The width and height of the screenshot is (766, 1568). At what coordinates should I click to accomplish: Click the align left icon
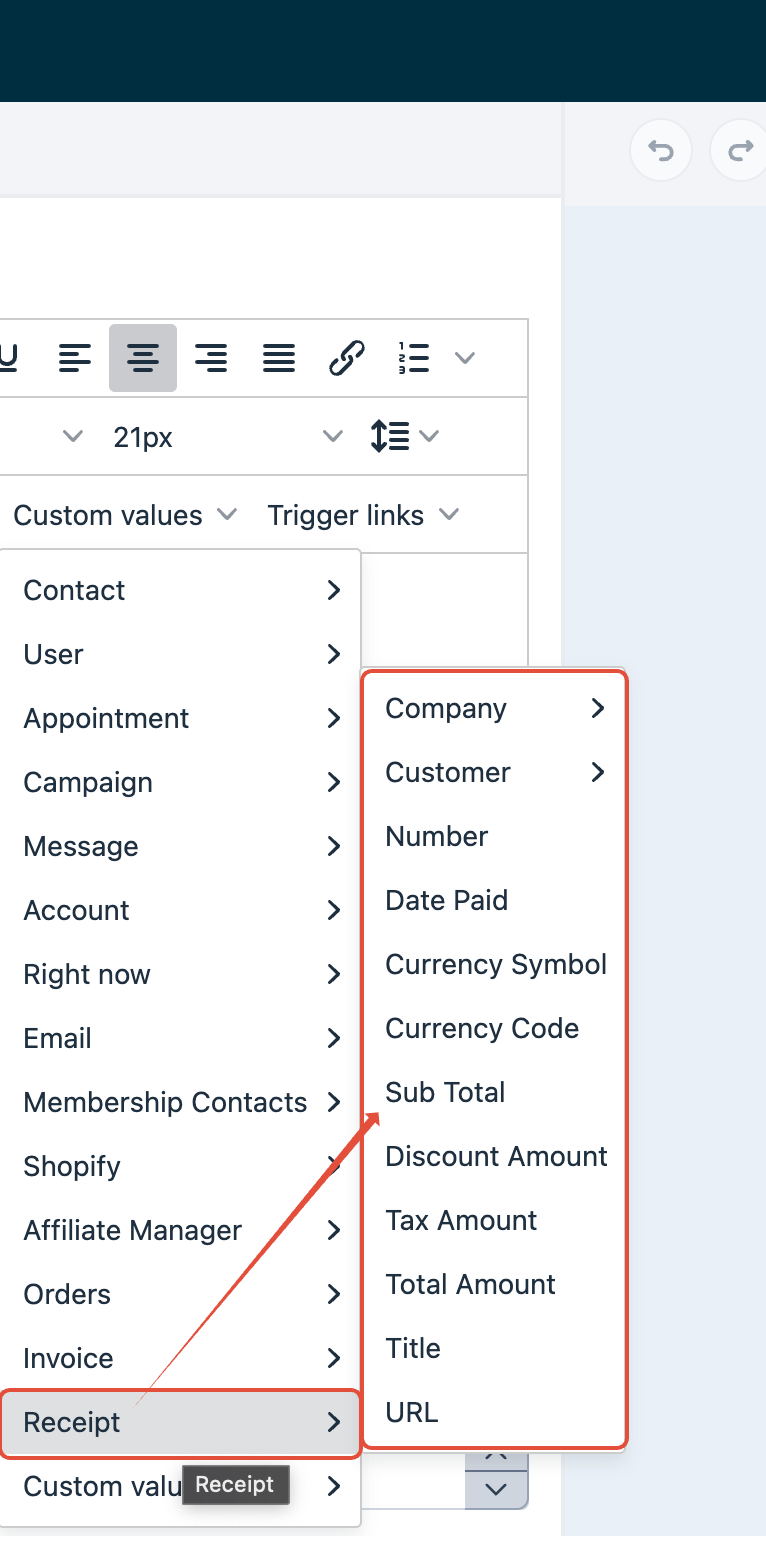pos(75,357)
